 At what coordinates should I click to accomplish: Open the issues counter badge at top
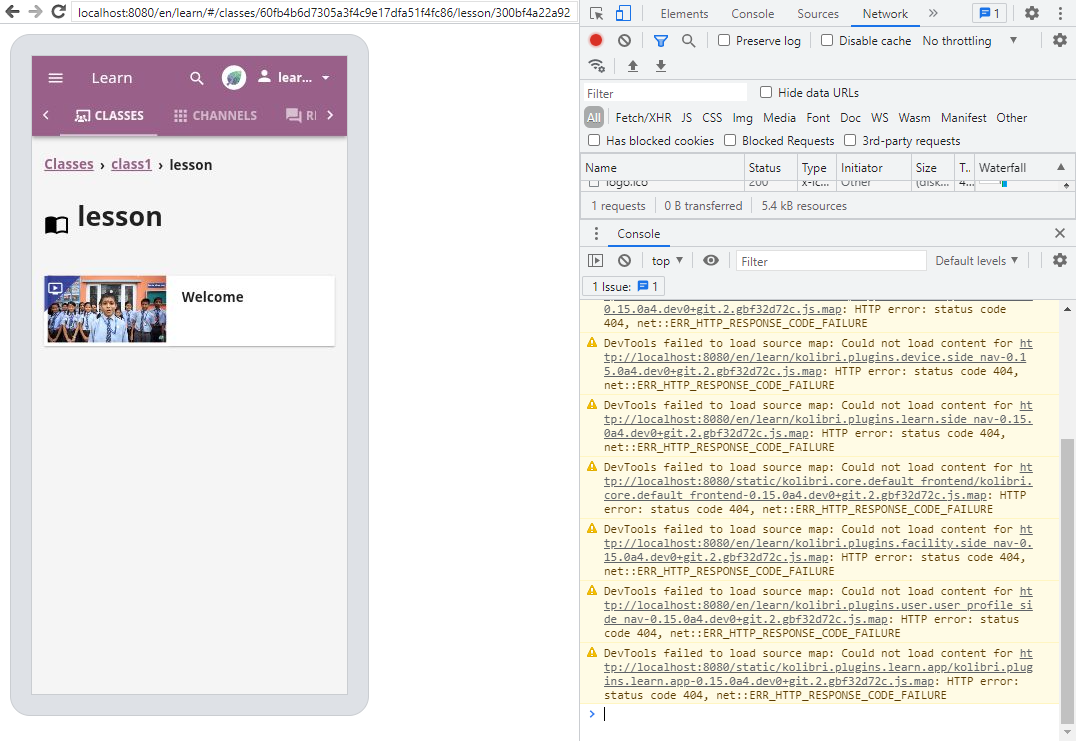tap(989, 14)
